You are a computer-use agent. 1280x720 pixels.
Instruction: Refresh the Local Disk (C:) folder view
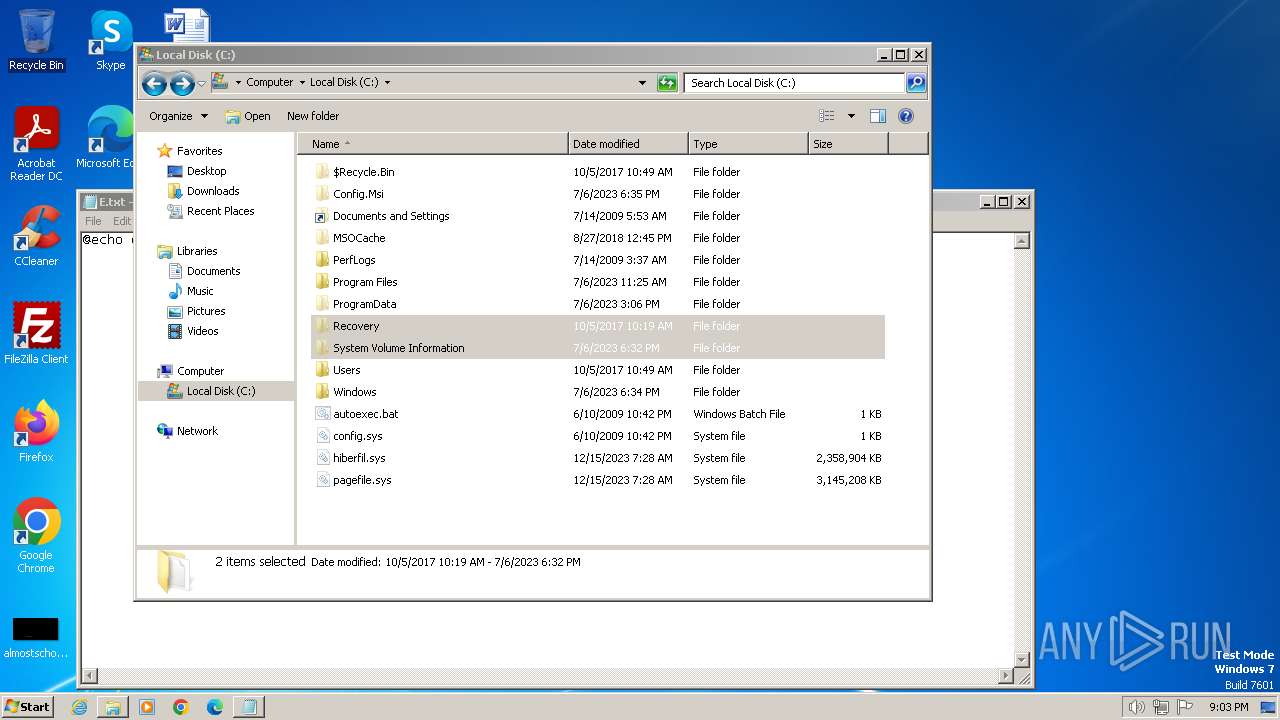(x=667, y=83)
